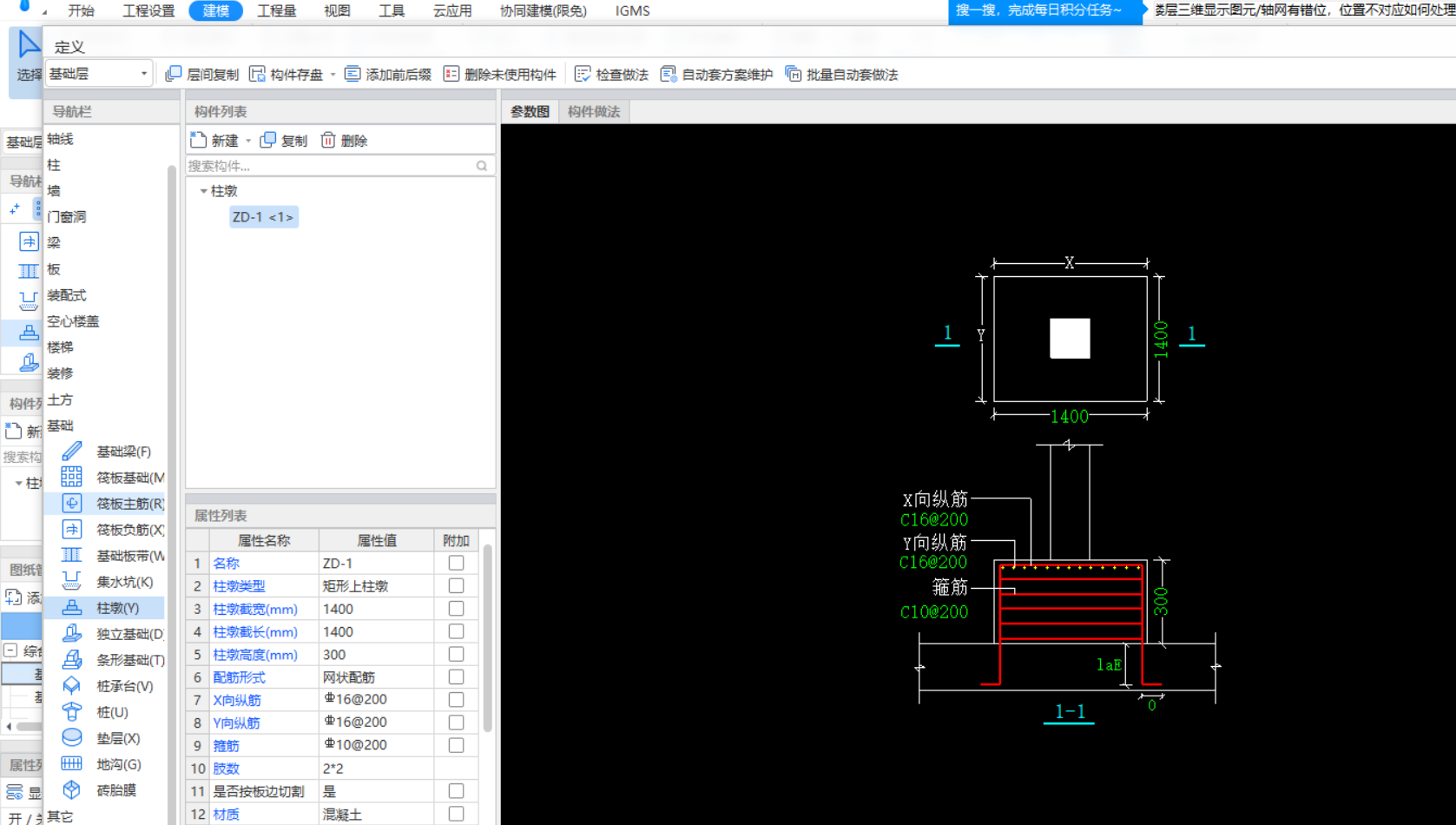Image resolution: width=1456 pixels, height=825 pixels.
Task: Click the 添加前后缀 add prefix/suffix icon
Action: (352, 74)
